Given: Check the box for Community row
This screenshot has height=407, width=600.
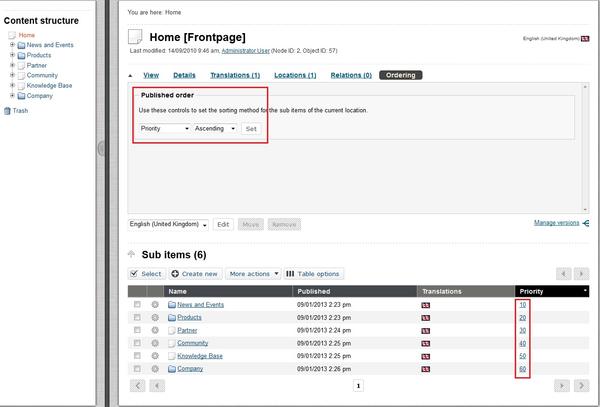Looking at the screenshot, I should coord(137,343).
